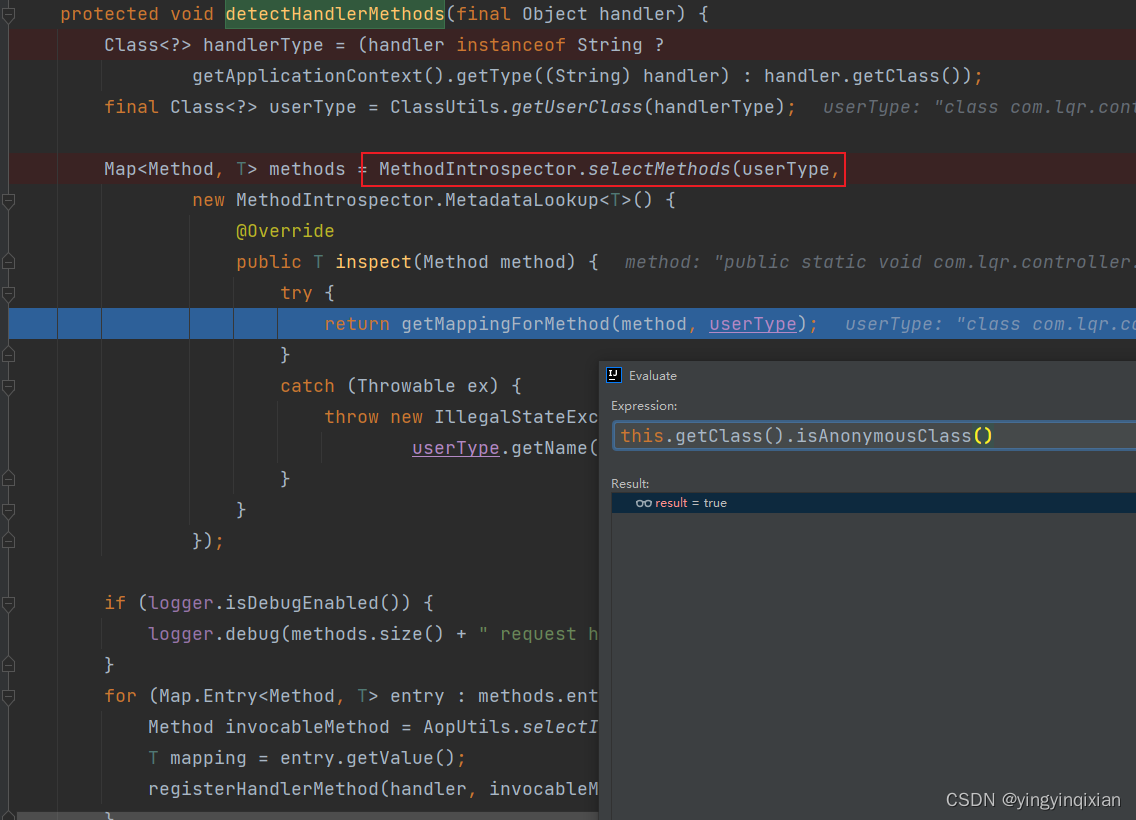Click 'registerHandlerMethod' call near the bottom
Screen dimensions: 1136x820
[264, 790]
